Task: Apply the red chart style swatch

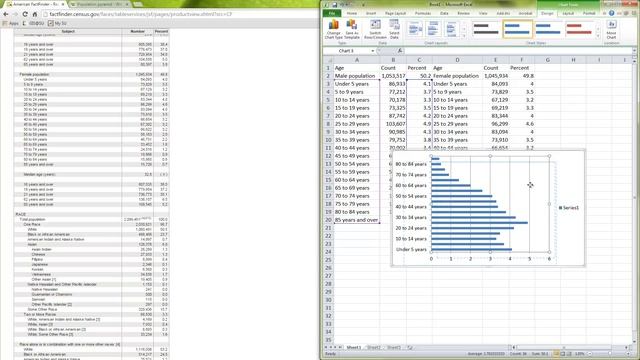Action: point(579,29)
